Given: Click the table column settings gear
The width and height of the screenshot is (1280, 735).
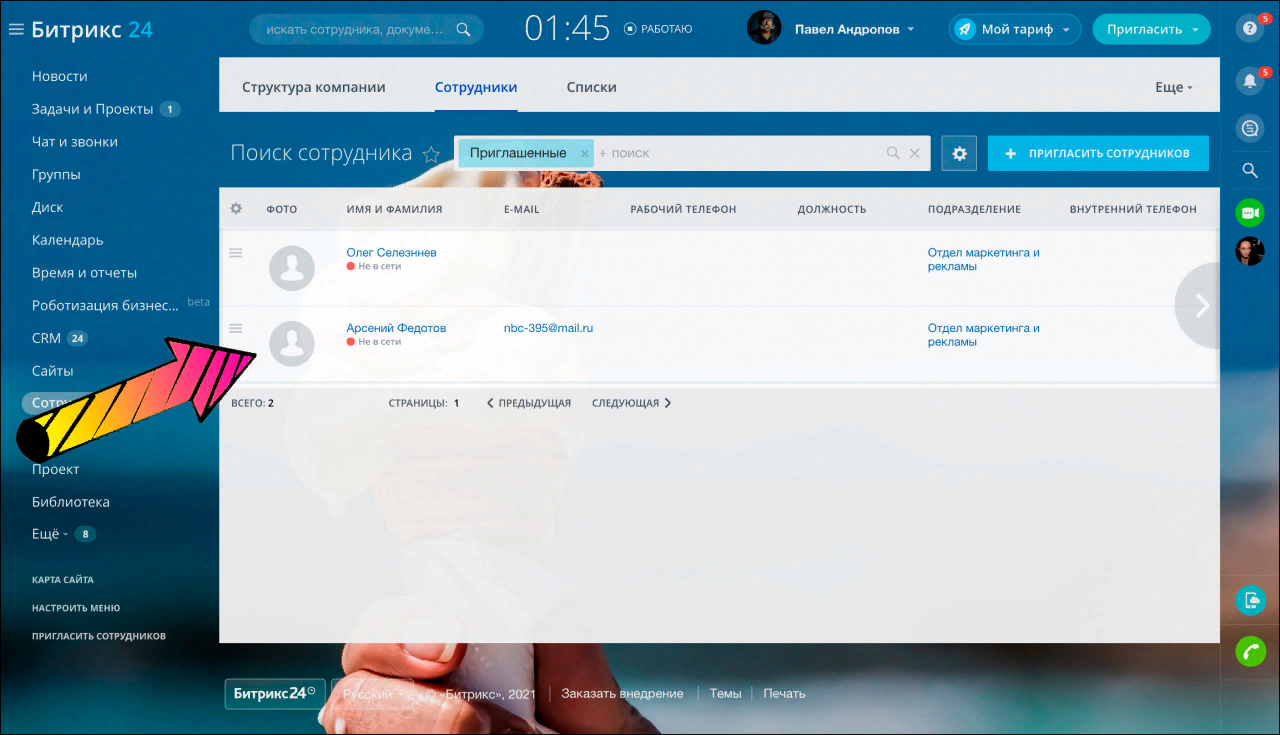Looking at the screenshot, I should pyautogui.click(x=236, y=209).
